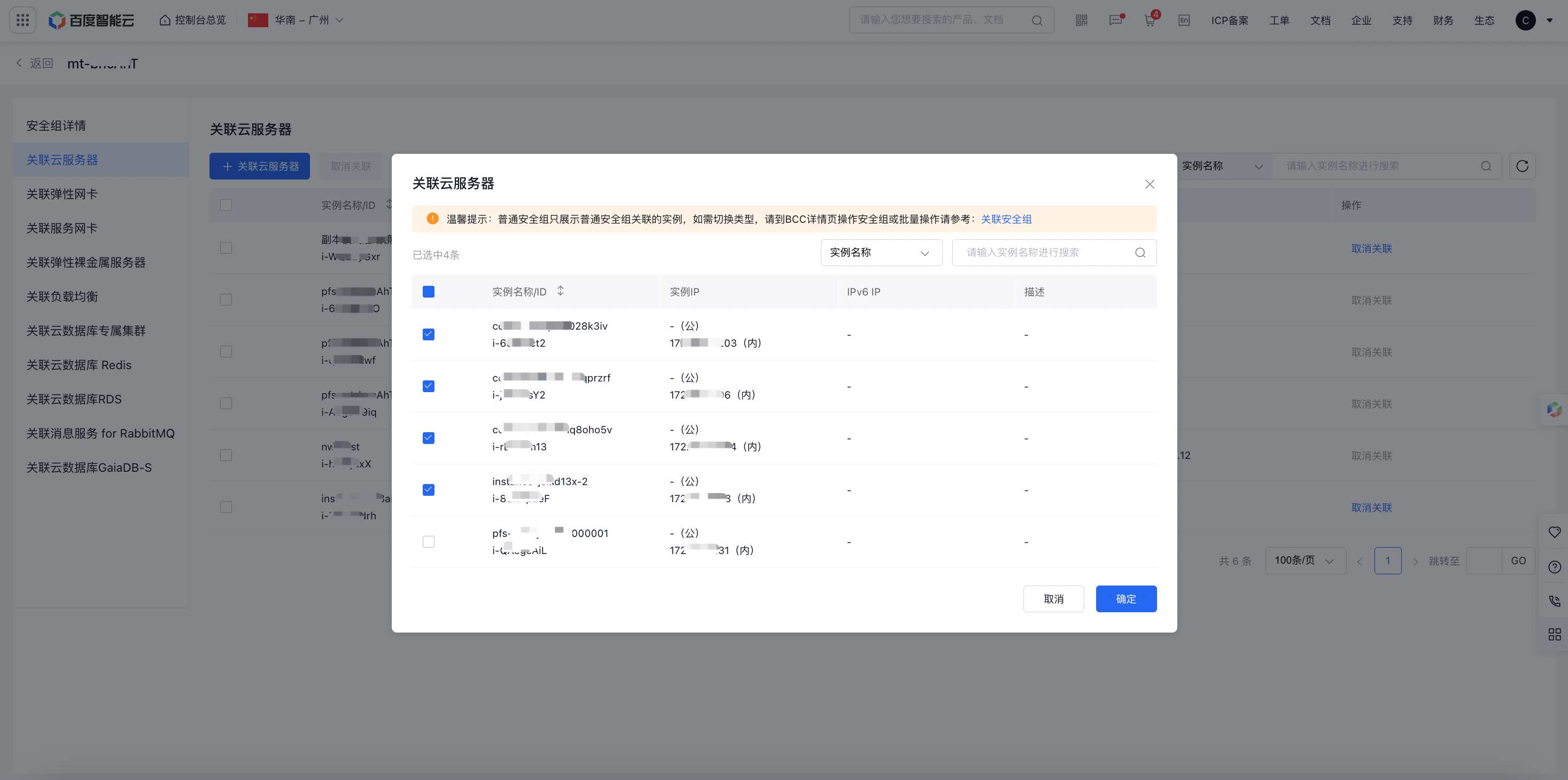Open 财务 in top navigation

[x=1443, y=20]
